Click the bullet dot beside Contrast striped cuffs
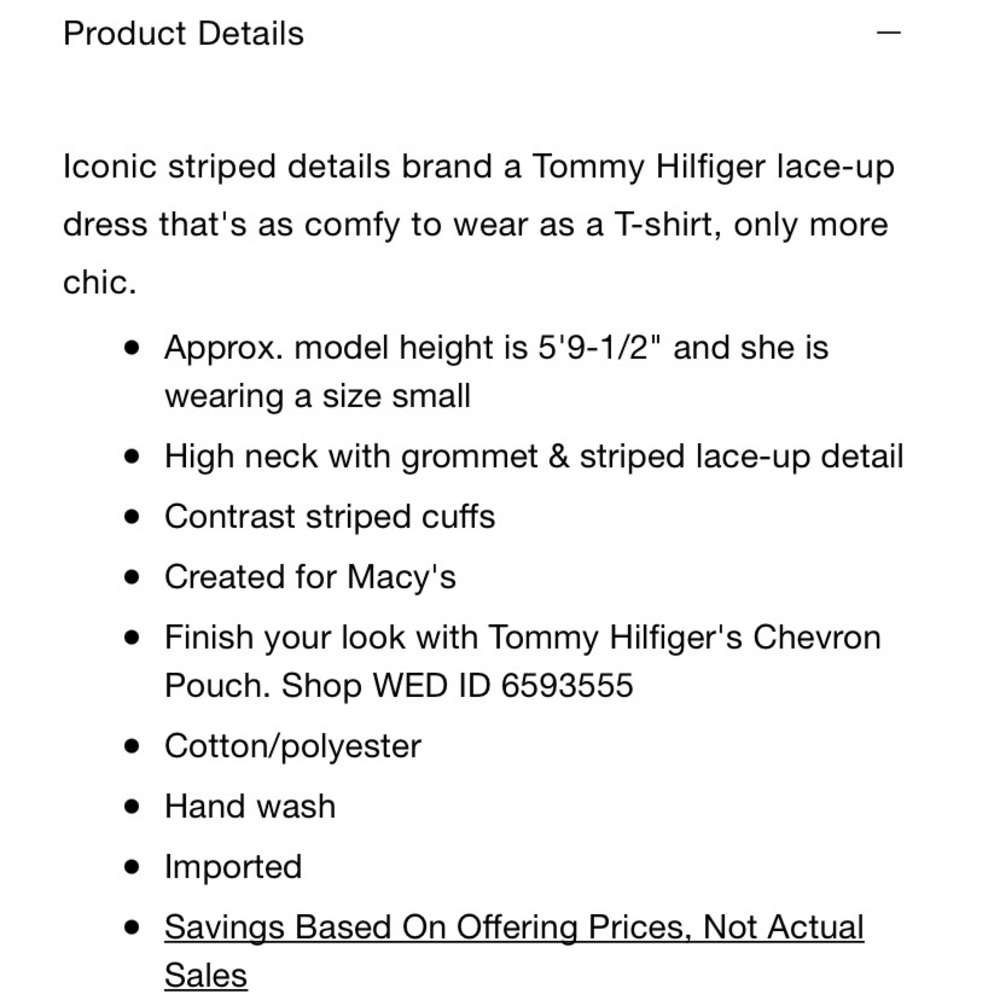Image resolution: width=1000 pixels, height=1000 pixels. (132, 517)
